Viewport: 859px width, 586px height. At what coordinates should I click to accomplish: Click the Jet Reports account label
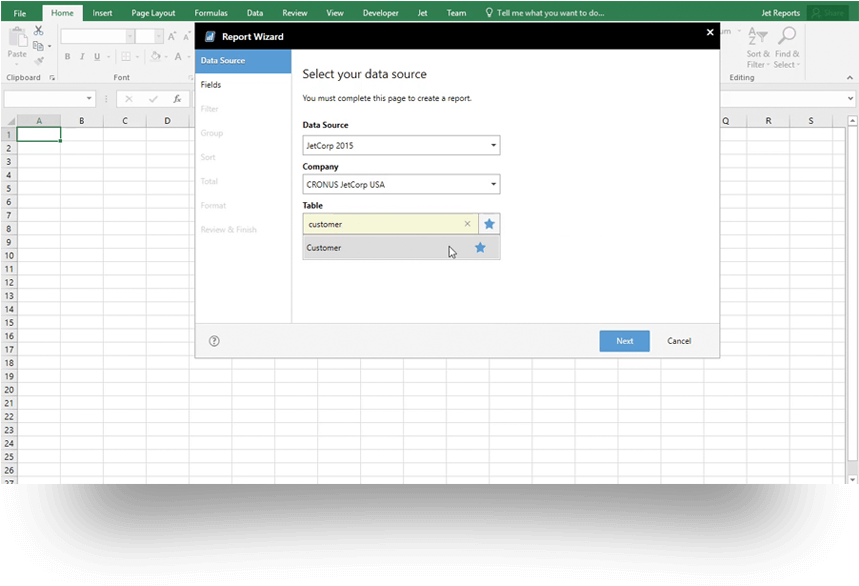point(780,13)
